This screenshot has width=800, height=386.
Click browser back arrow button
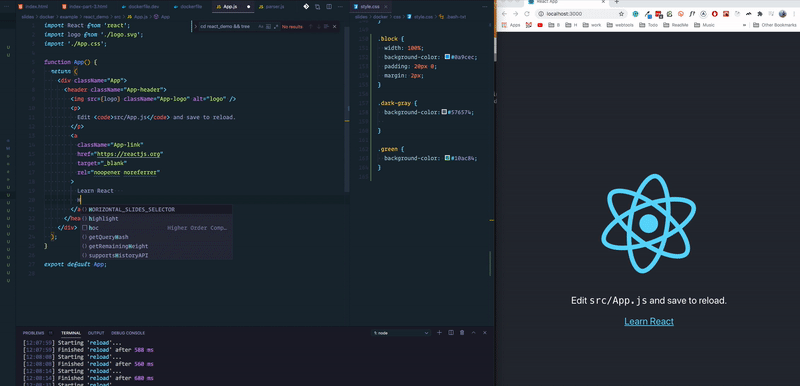[504, 14]
